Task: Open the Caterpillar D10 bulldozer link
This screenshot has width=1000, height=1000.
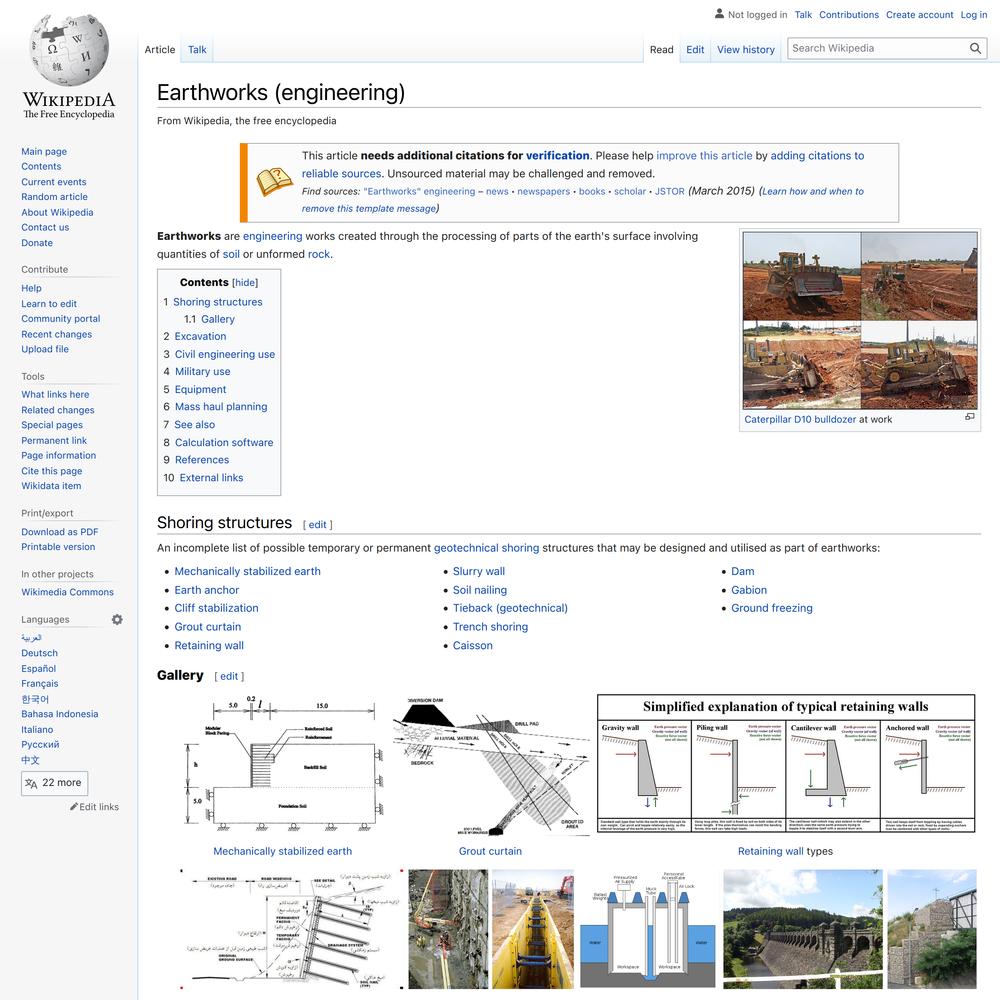Action: click(x=800, y=419)
